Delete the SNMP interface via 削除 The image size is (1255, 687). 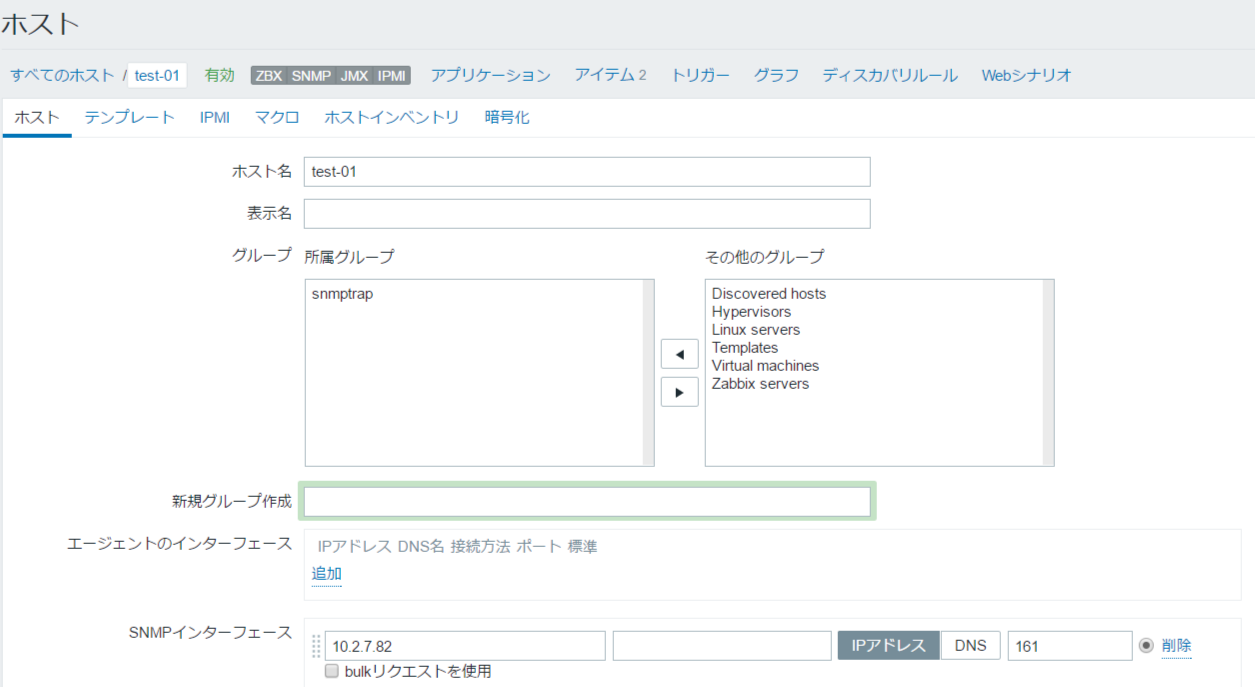pos(1176,646)
